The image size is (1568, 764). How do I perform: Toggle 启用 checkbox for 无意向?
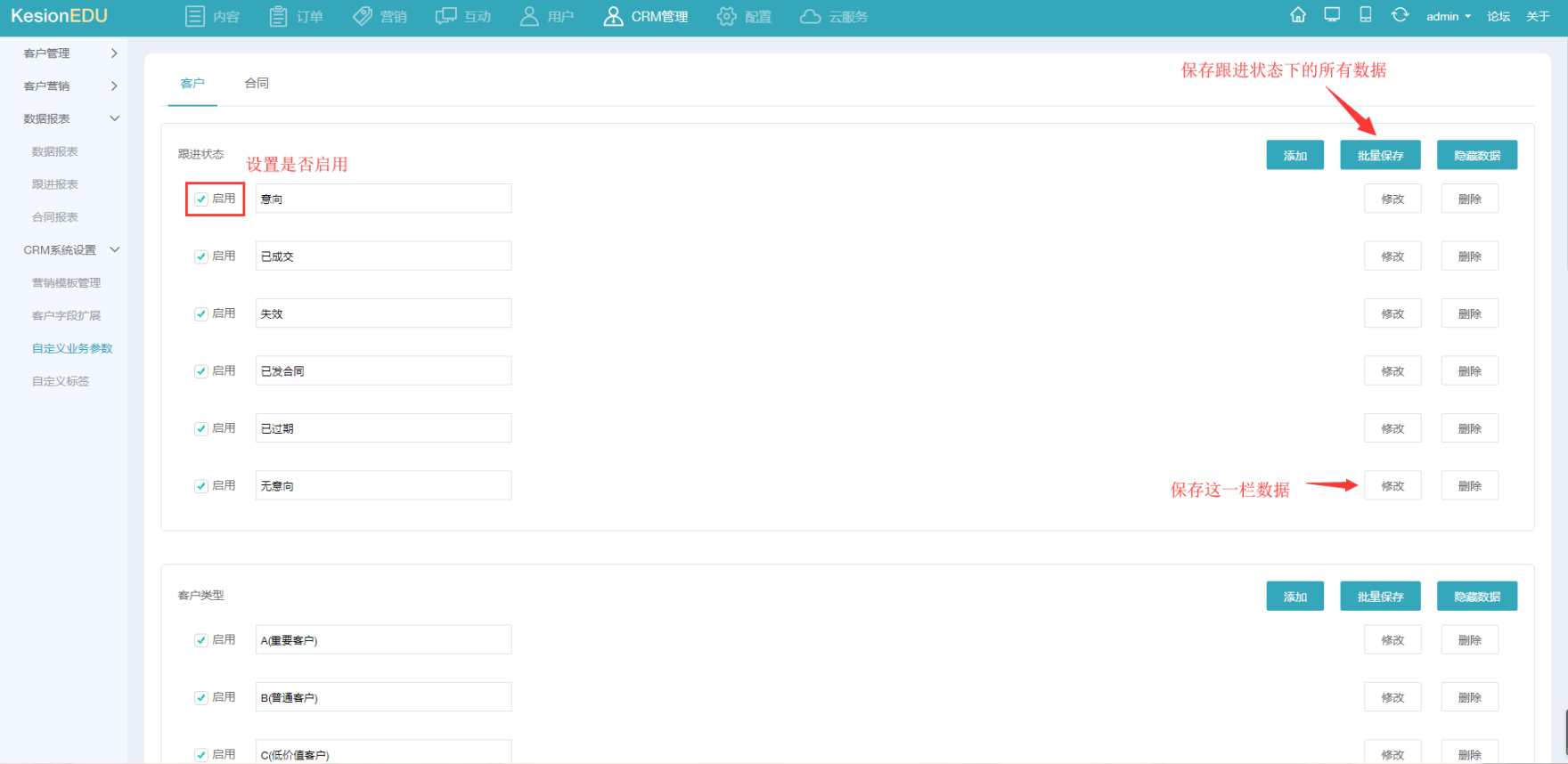[x=201, y=486]
